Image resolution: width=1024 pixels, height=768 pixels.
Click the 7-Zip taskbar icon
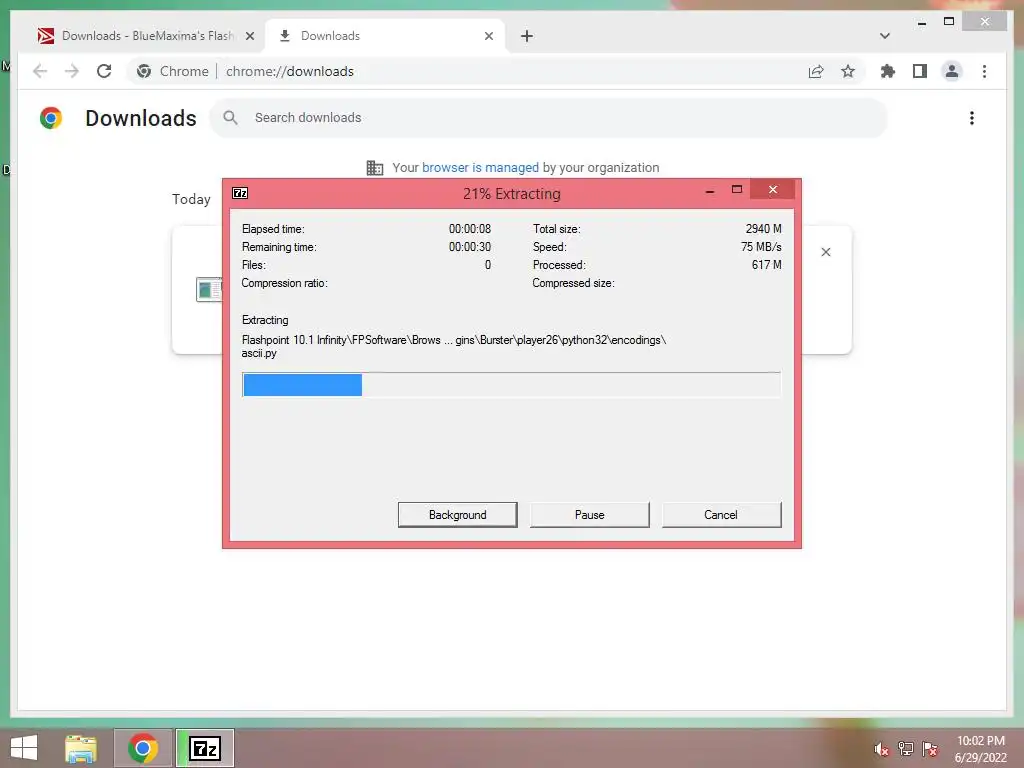pos(205,748)
